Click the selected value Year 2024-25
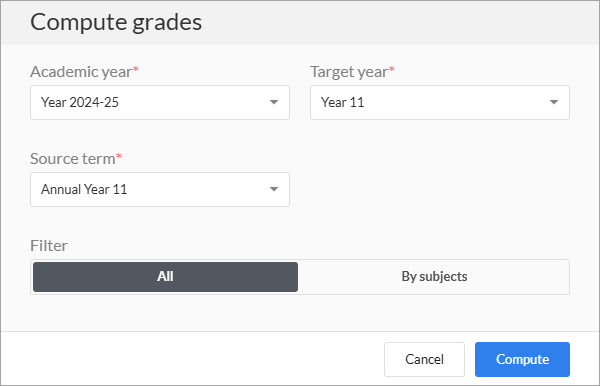600x386 pixels. click(x=80, y=103)
